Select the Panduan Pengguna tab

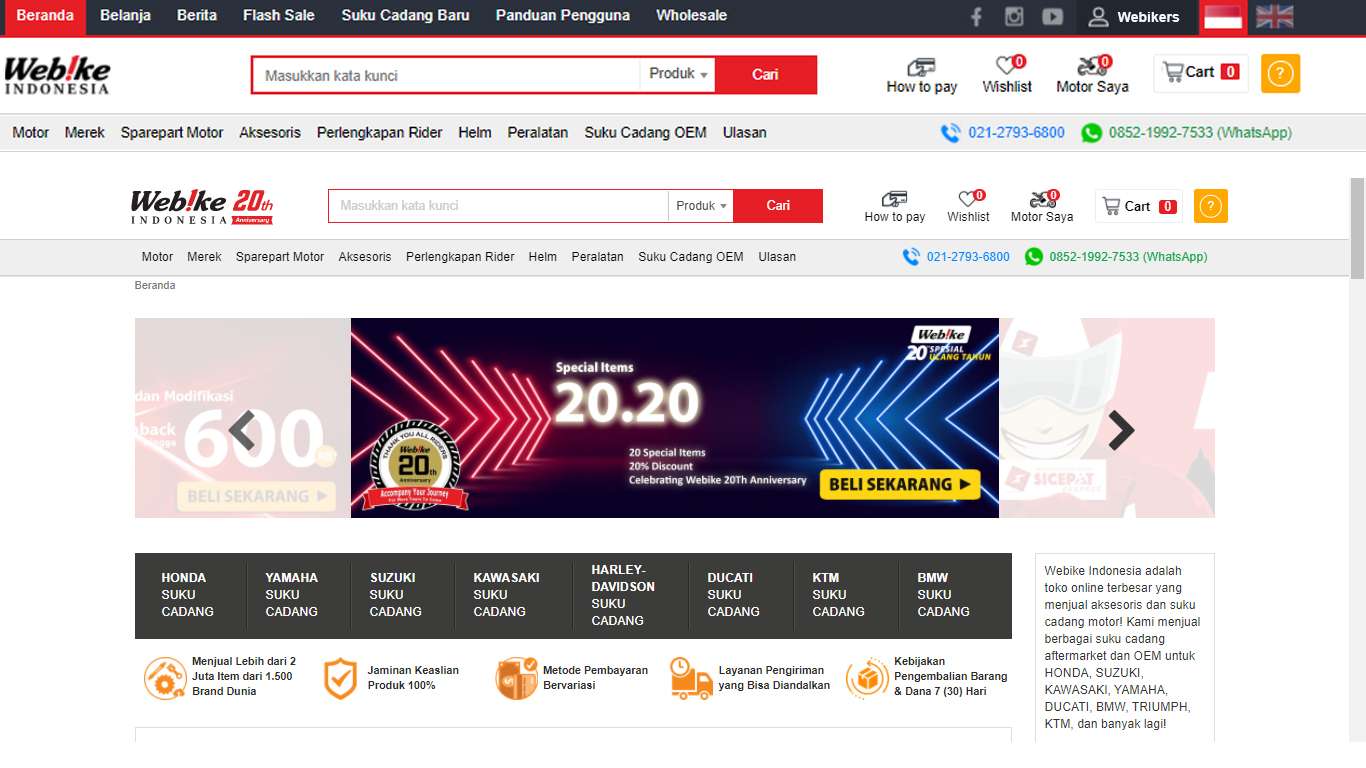tap(563, 16)
